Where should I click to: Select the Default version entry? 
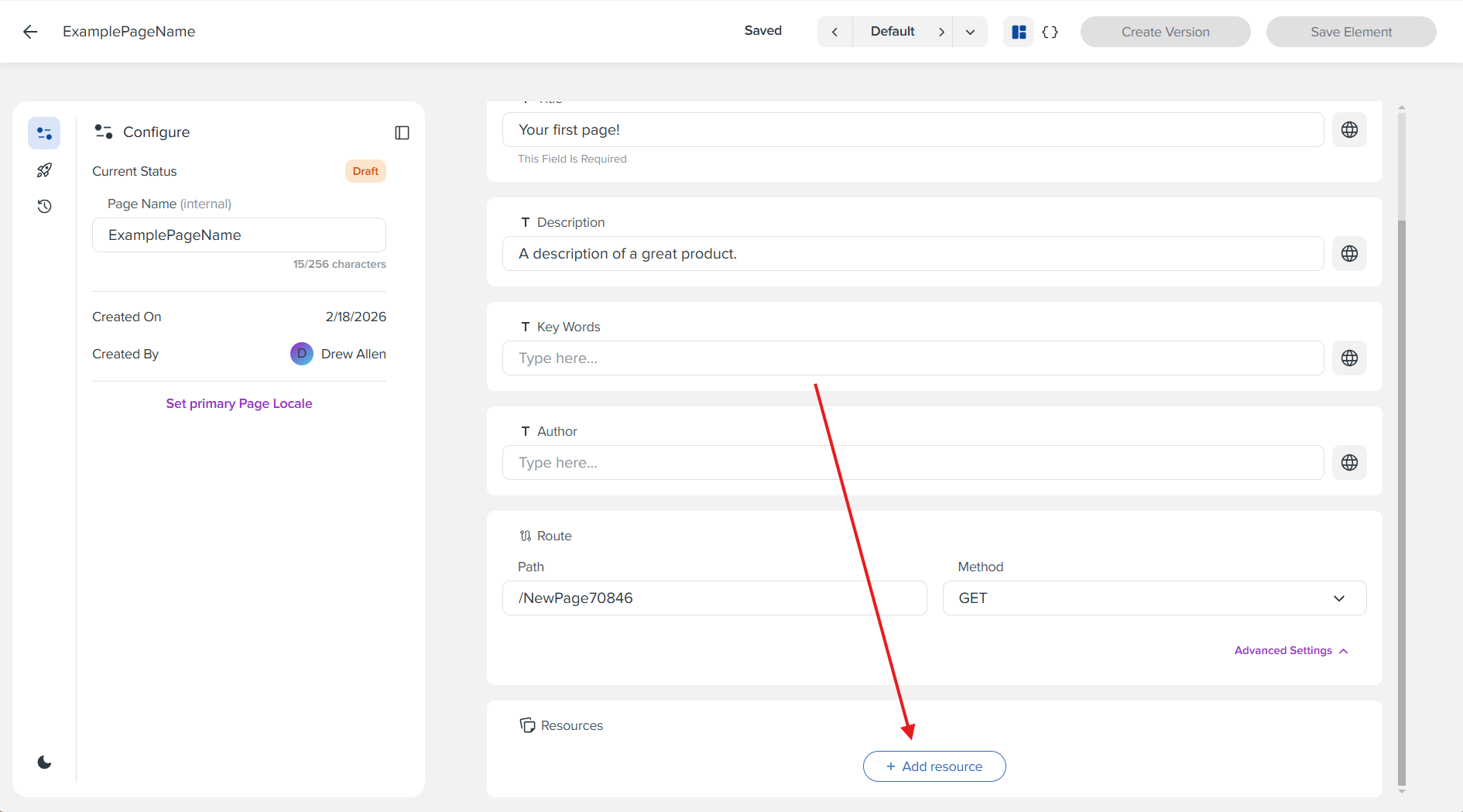pyautogui.click(x=892, y=32)
